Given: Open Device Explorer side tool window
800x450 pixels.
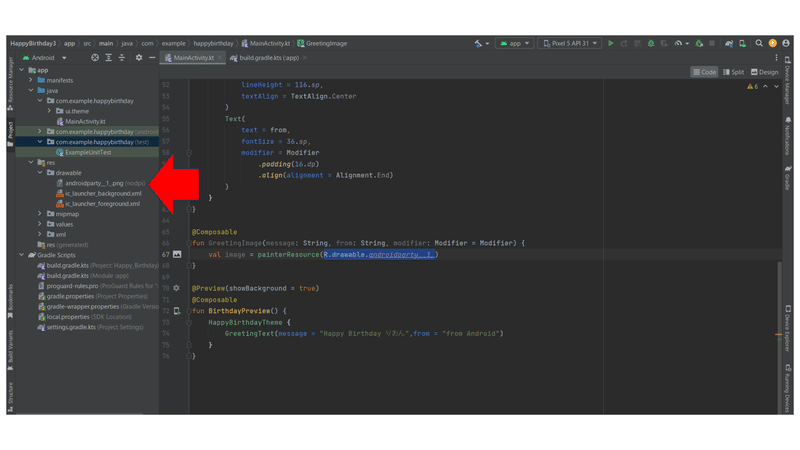Looking at the screenshot, I should point(788,329).
